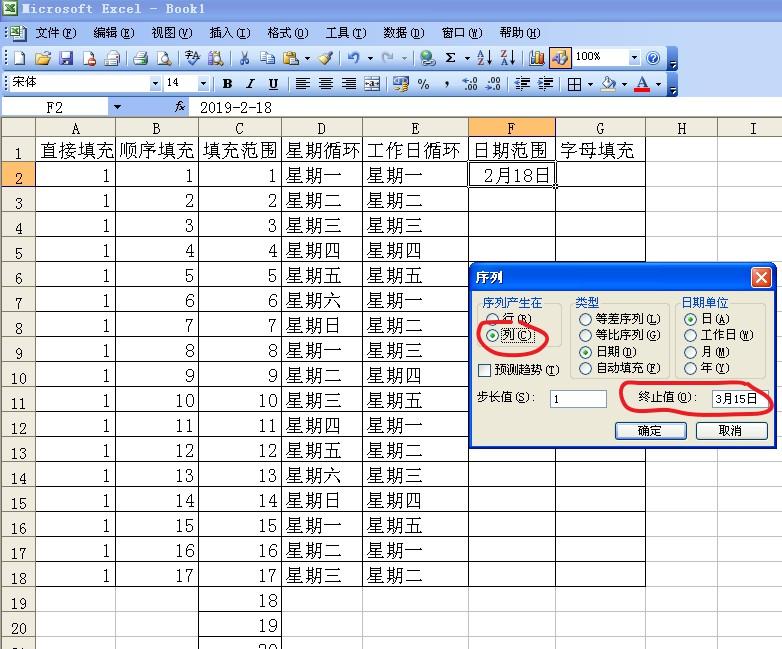Click the Copy icon
Screen dimensions: 782x649
coord(267,58)
